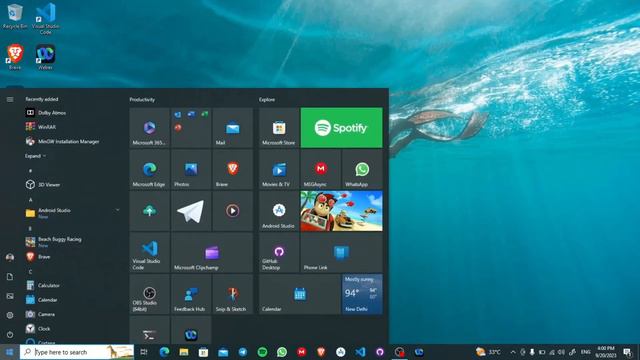This screenshot has height=360, width=640.
Task: Open the Android Studio tile in Explore
Action: point(279,211)
